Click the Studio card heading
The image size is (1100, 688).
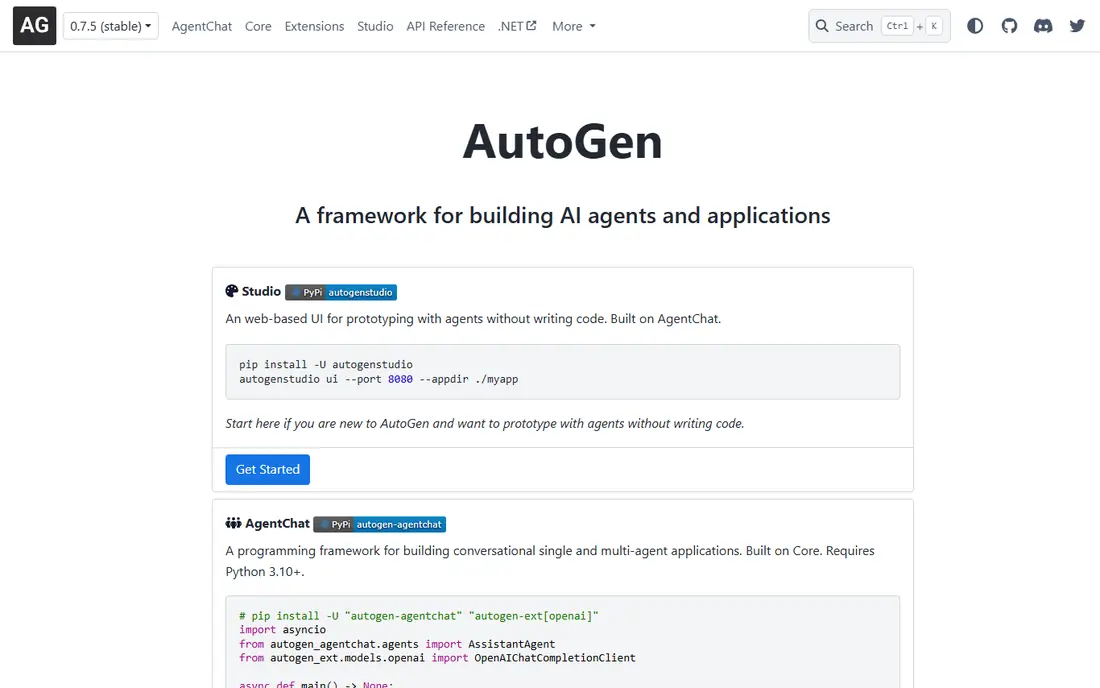[261, 291]
